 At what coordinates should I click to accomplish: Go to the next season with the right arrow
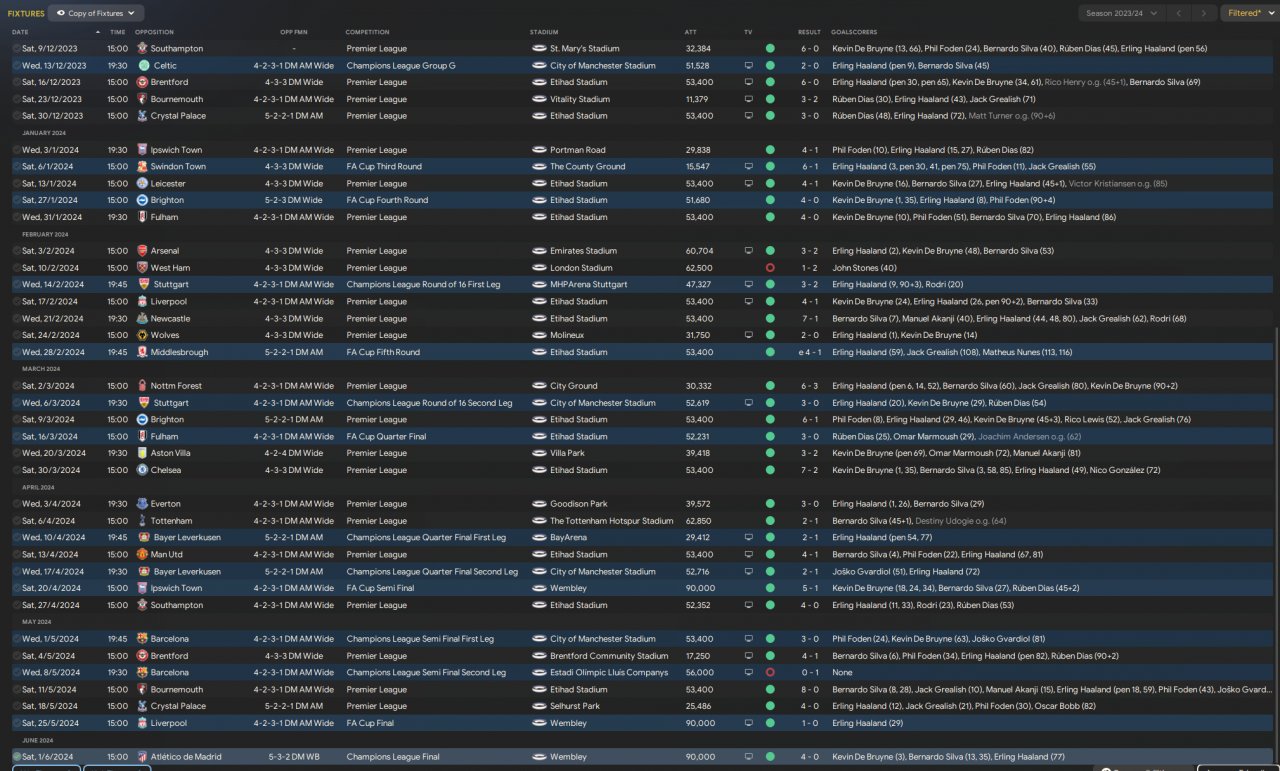1203,13
